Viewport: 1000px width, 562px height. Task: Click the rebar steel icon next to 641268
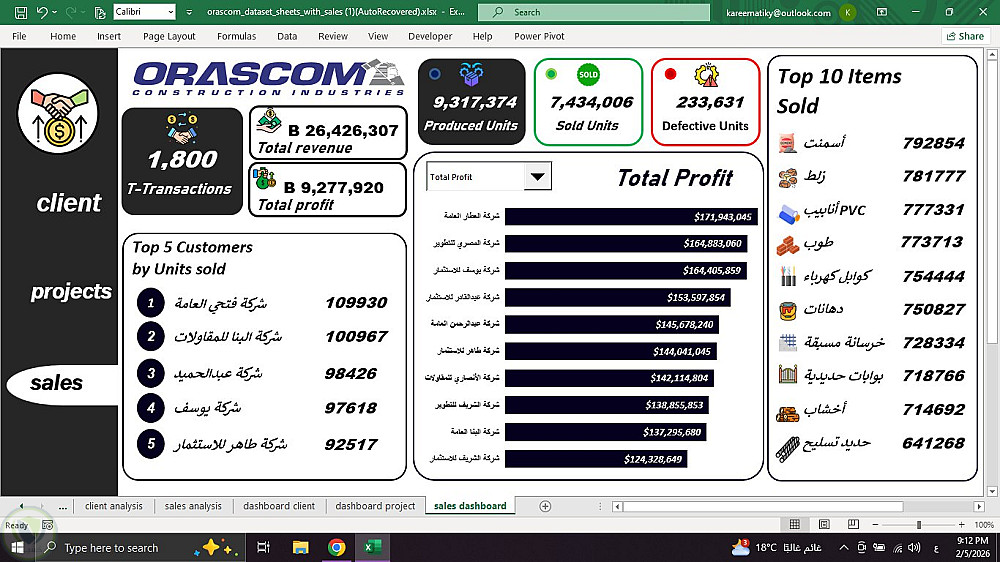[x=788, y=448]
